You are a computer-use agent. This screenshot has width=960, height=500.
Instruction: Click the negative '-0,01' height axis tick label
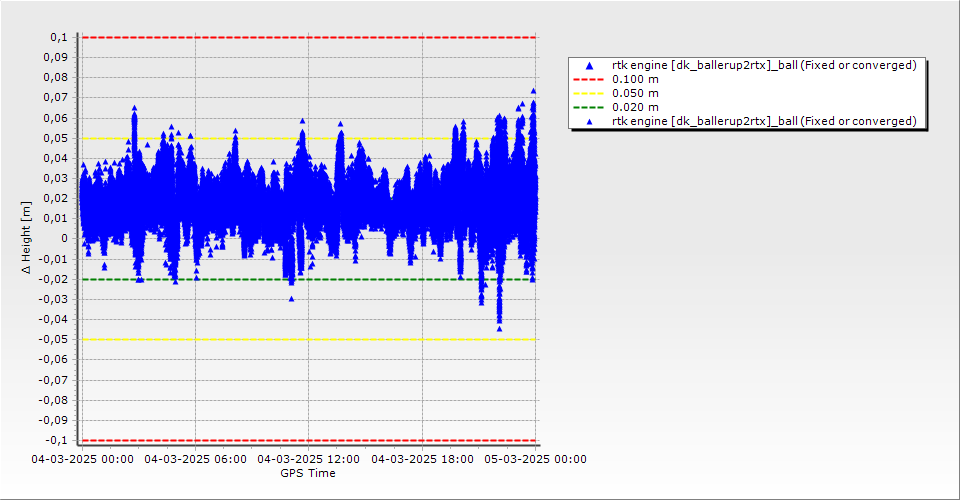54,259
